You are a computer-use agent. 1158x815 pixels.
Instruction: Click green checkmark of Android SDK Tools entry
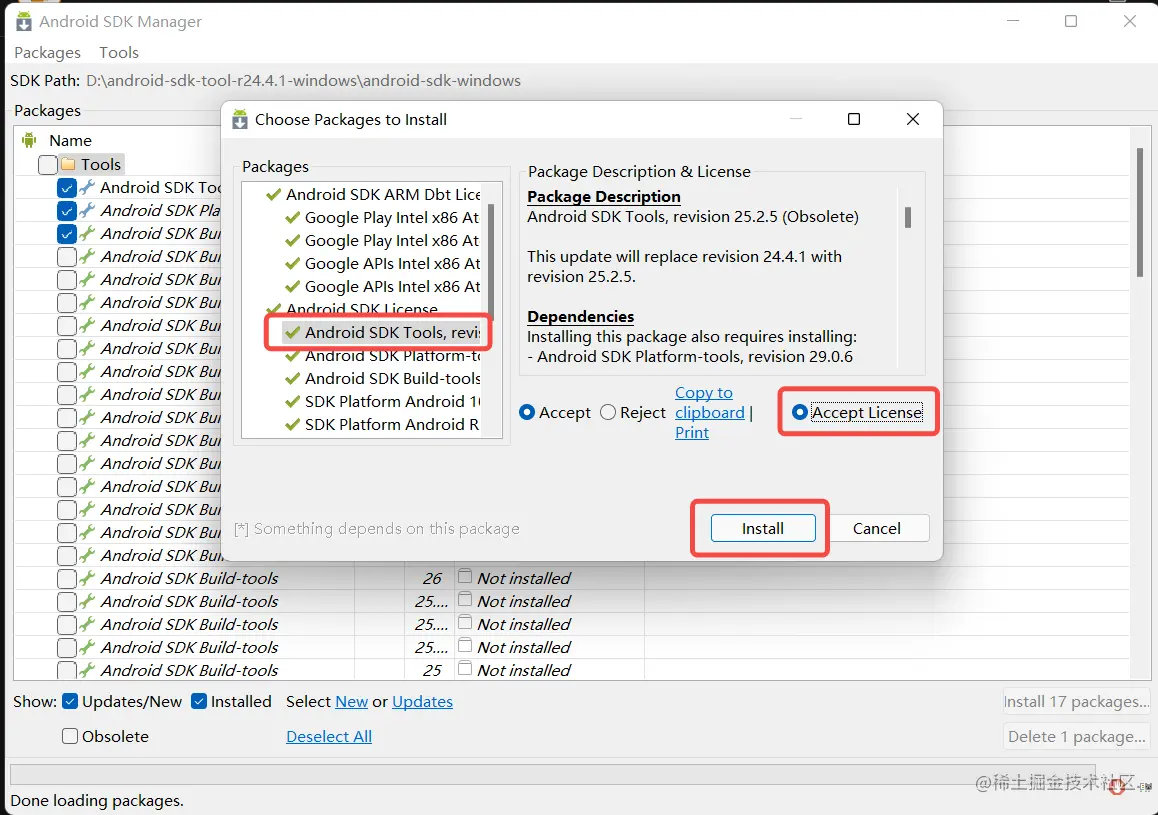click(x=292, y=332)
